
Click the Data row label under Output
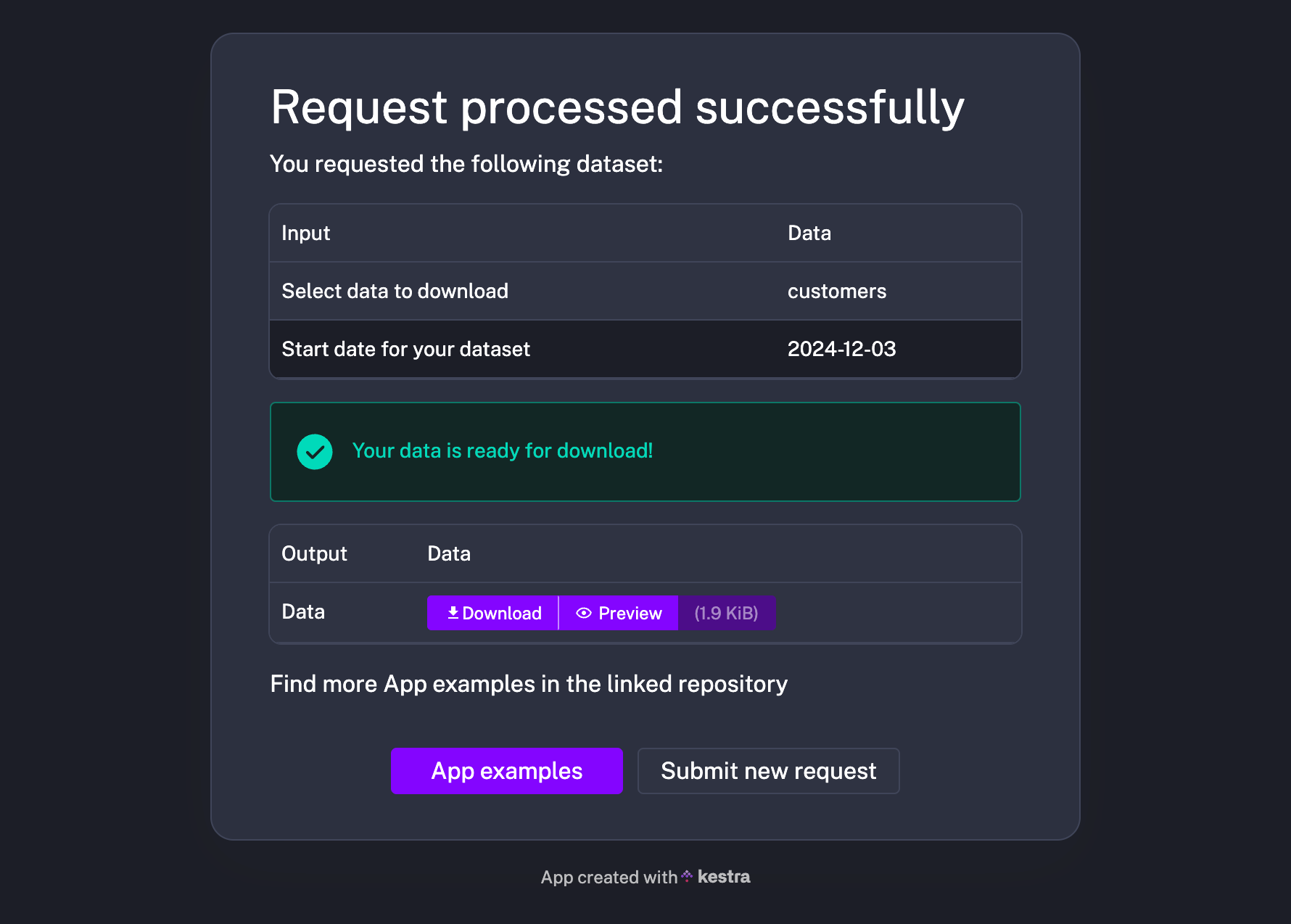tap(303, 611)
